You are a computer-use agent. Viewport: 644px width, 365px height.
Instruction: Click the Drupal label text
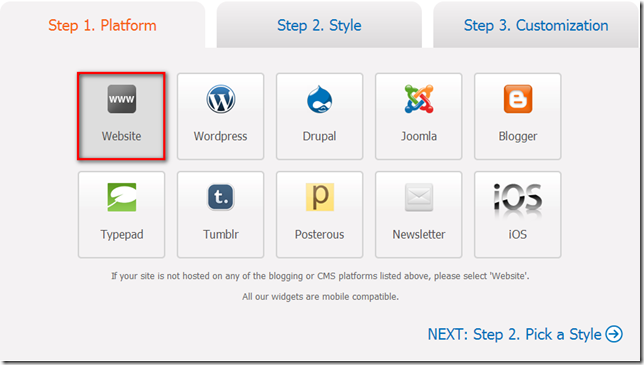[x=320, y=136]
